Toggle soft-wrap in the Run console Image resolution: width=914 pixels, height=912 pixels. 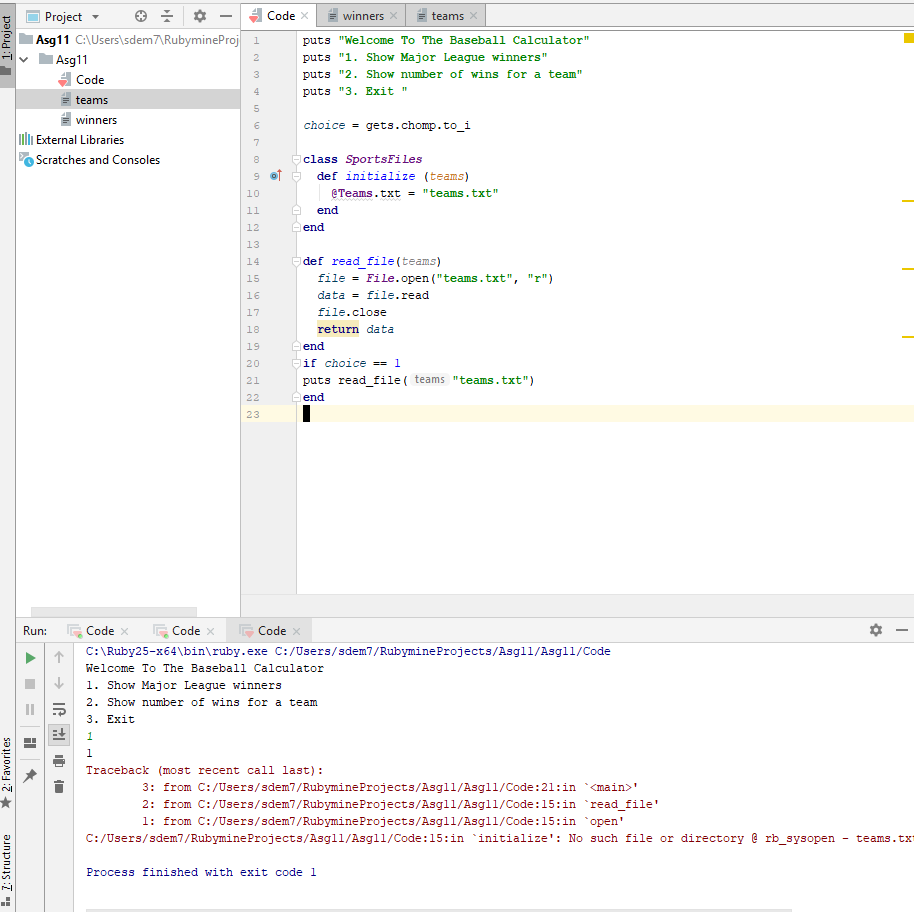[x=59, y=709]
